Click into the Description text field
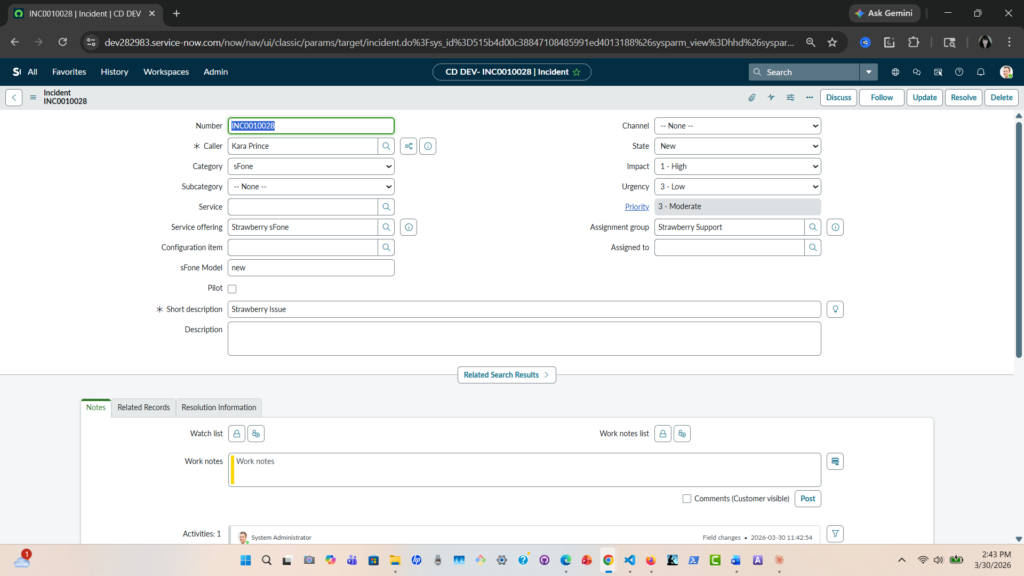This screenshot has height=576, width=1024. point(524,338)
